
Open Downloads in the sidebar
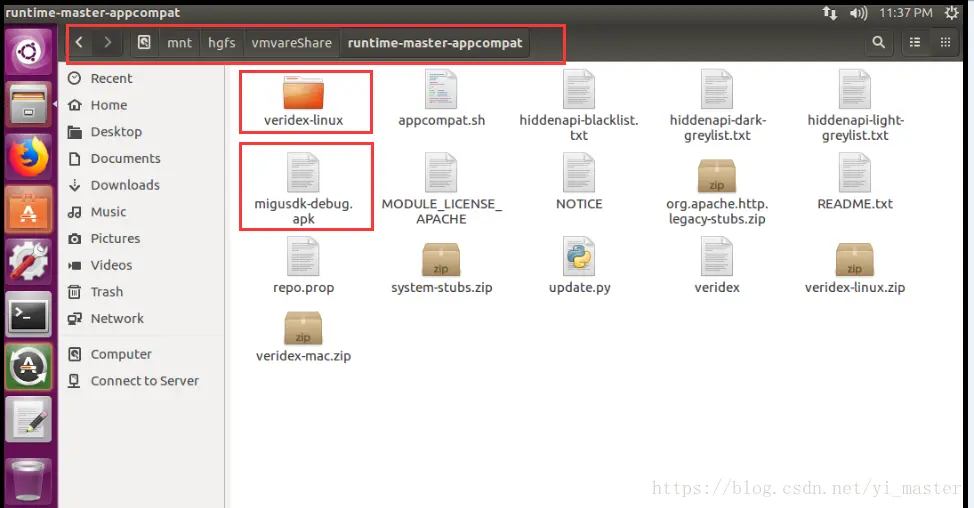[125, 185]
